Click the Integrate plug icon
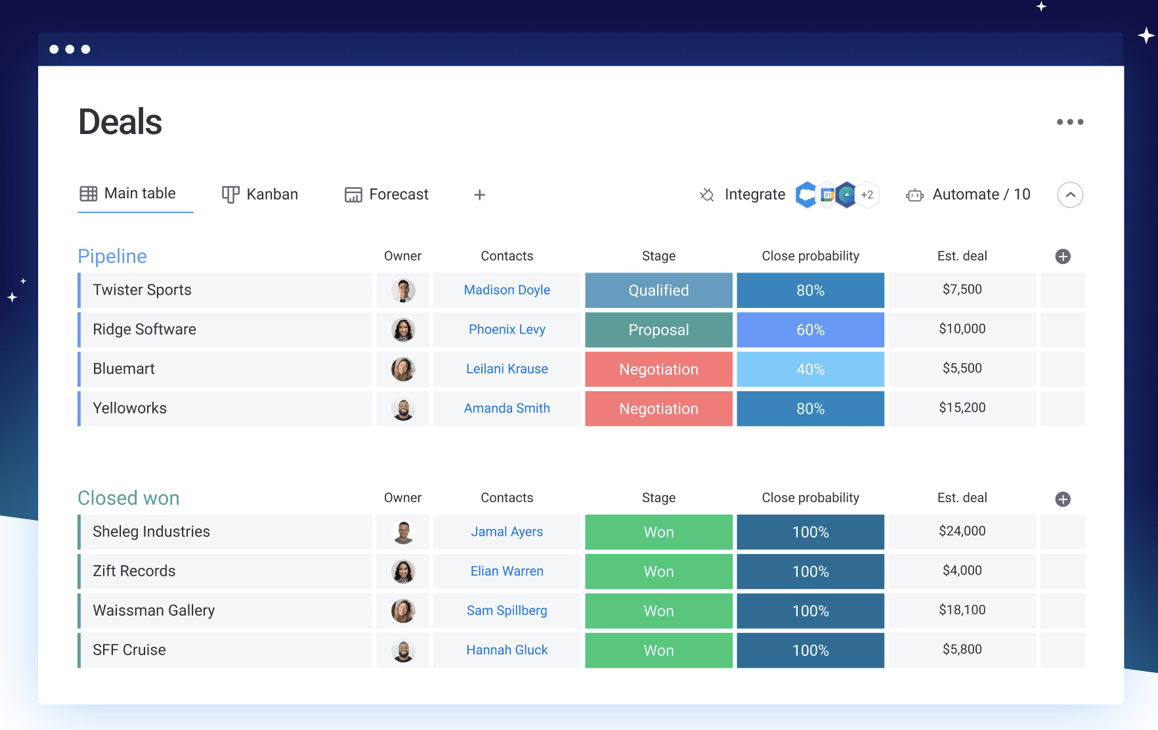This screenshot has height=730, width=1158. [x=707, y=194]
